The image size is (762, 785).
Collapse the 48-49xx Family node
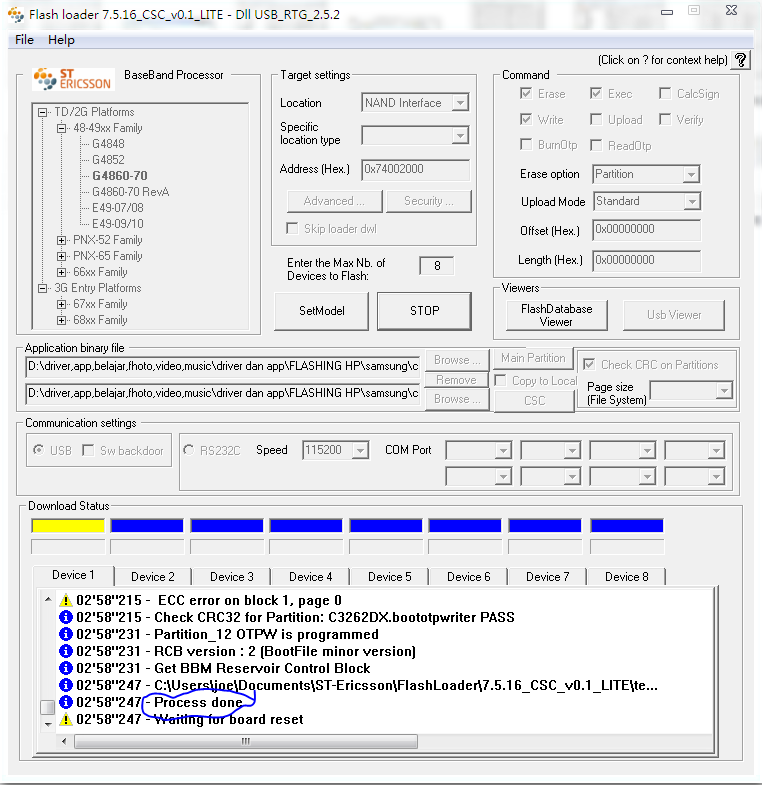[62, 128]
